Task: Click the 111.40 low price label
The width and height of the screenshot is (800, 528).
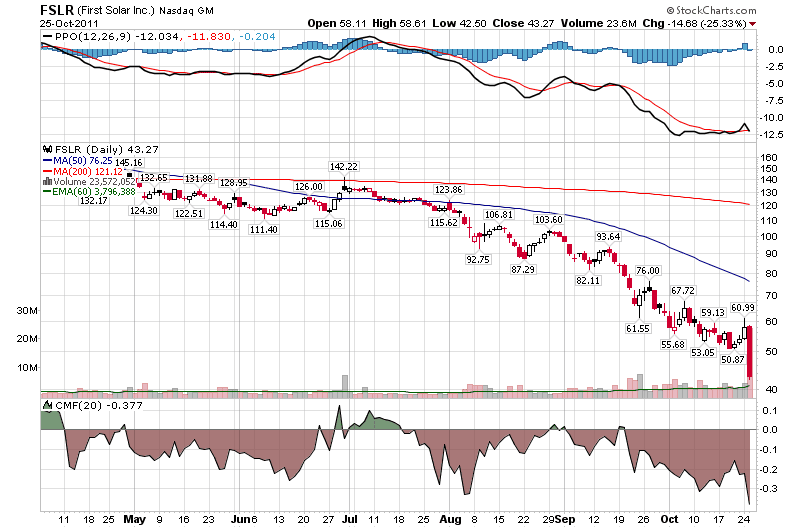Action: (x=263, y=230)
